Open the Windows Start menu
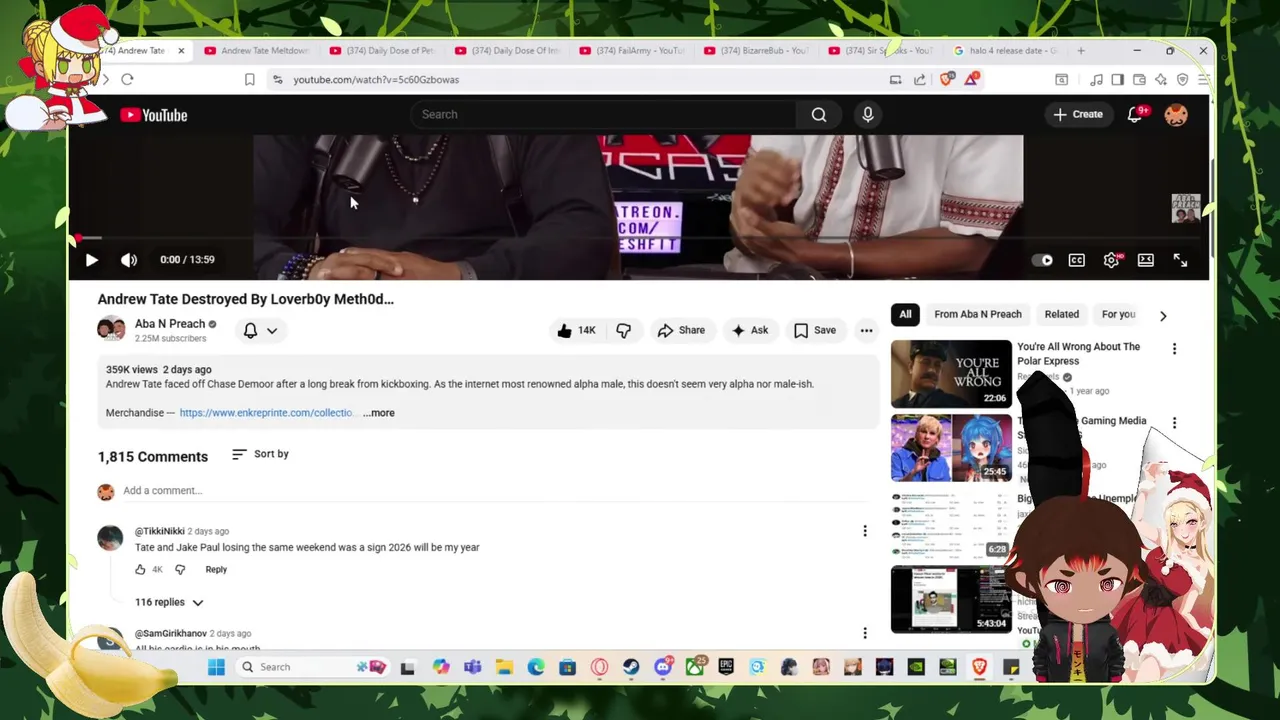The width and height of the screenshot is (1280, 720). tap(216, 667)
